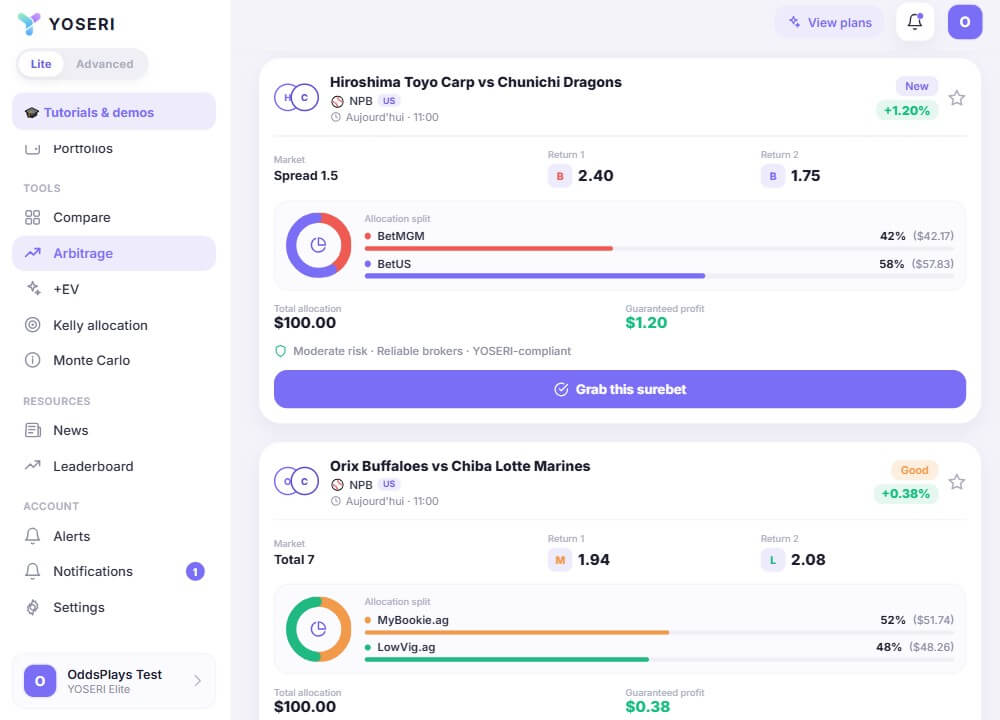Image resolution: width=1000 pixels, height=720 pixels.
Task: Click the Notifications count badge
Action: (x=195, y=571)
